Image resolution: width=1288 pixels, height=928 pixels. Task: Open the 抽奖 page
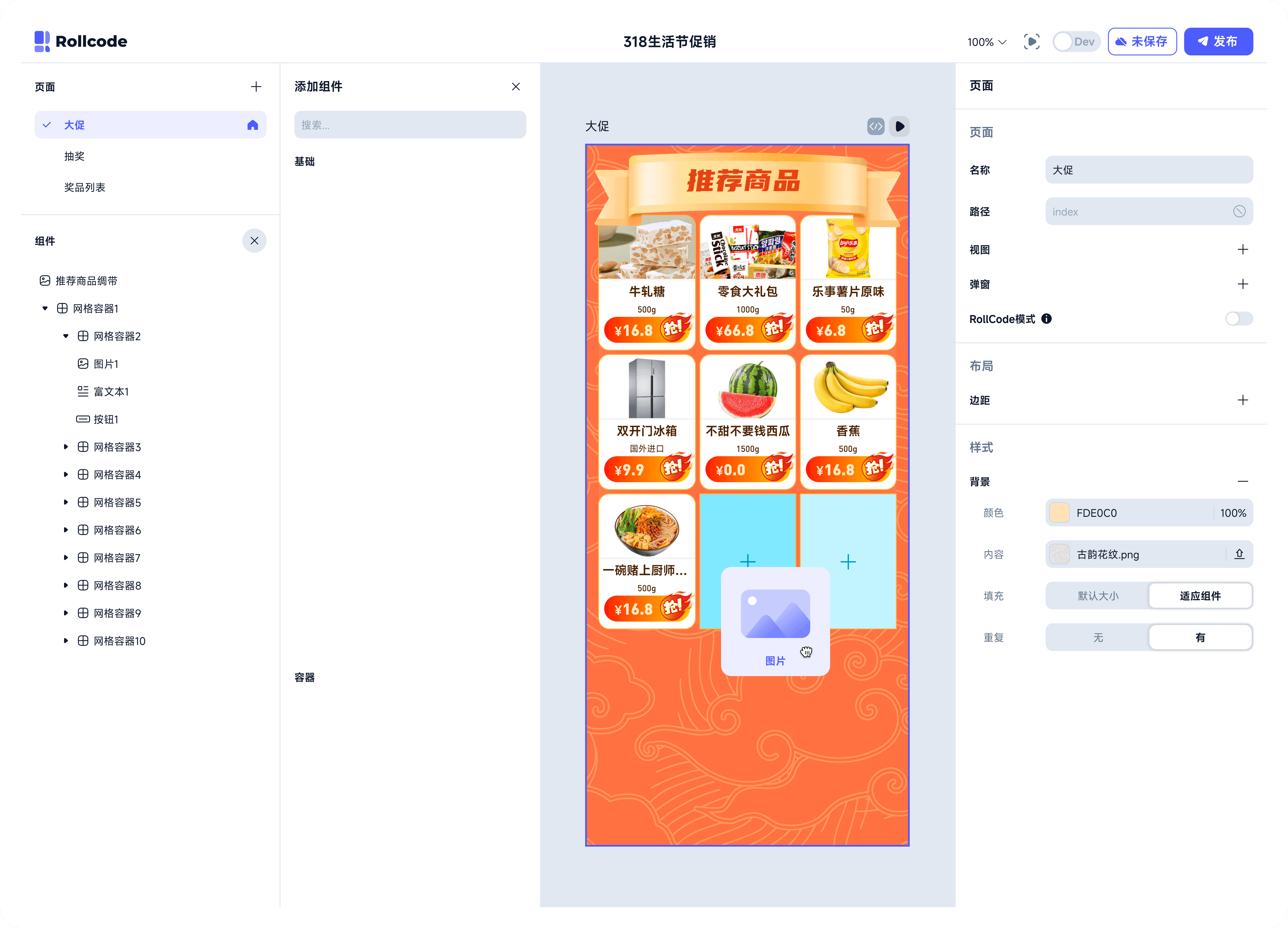click(x=74, y=156)
